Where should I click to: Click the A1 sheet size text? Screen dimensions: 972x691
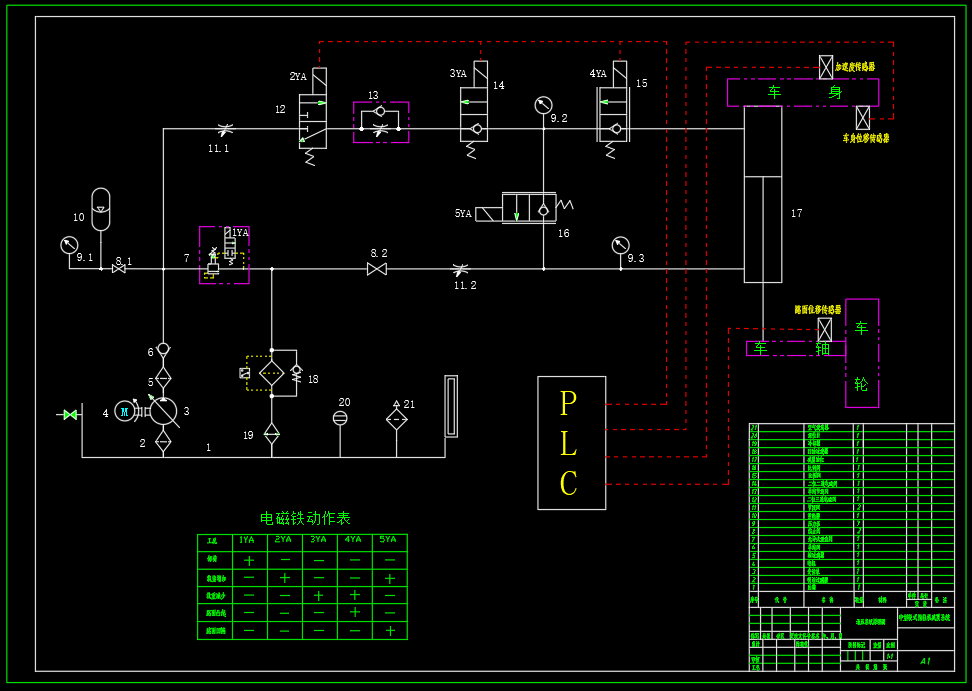point(926,661)
